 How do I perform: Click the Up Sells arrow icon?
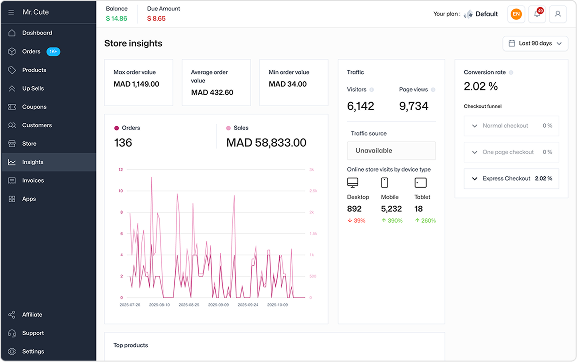click(12, 88)
